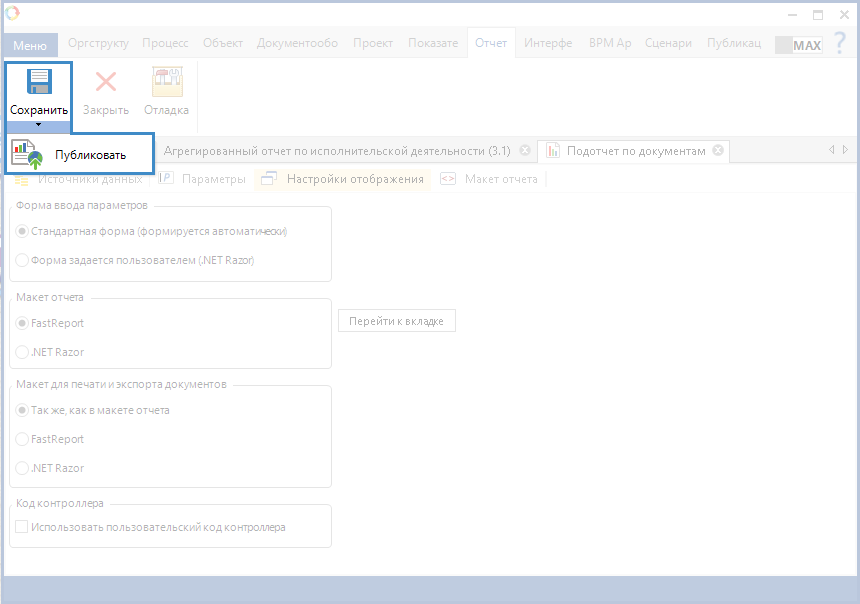
Task: Click the Сохранить floppy disk icon
Action: pos(39,82)
